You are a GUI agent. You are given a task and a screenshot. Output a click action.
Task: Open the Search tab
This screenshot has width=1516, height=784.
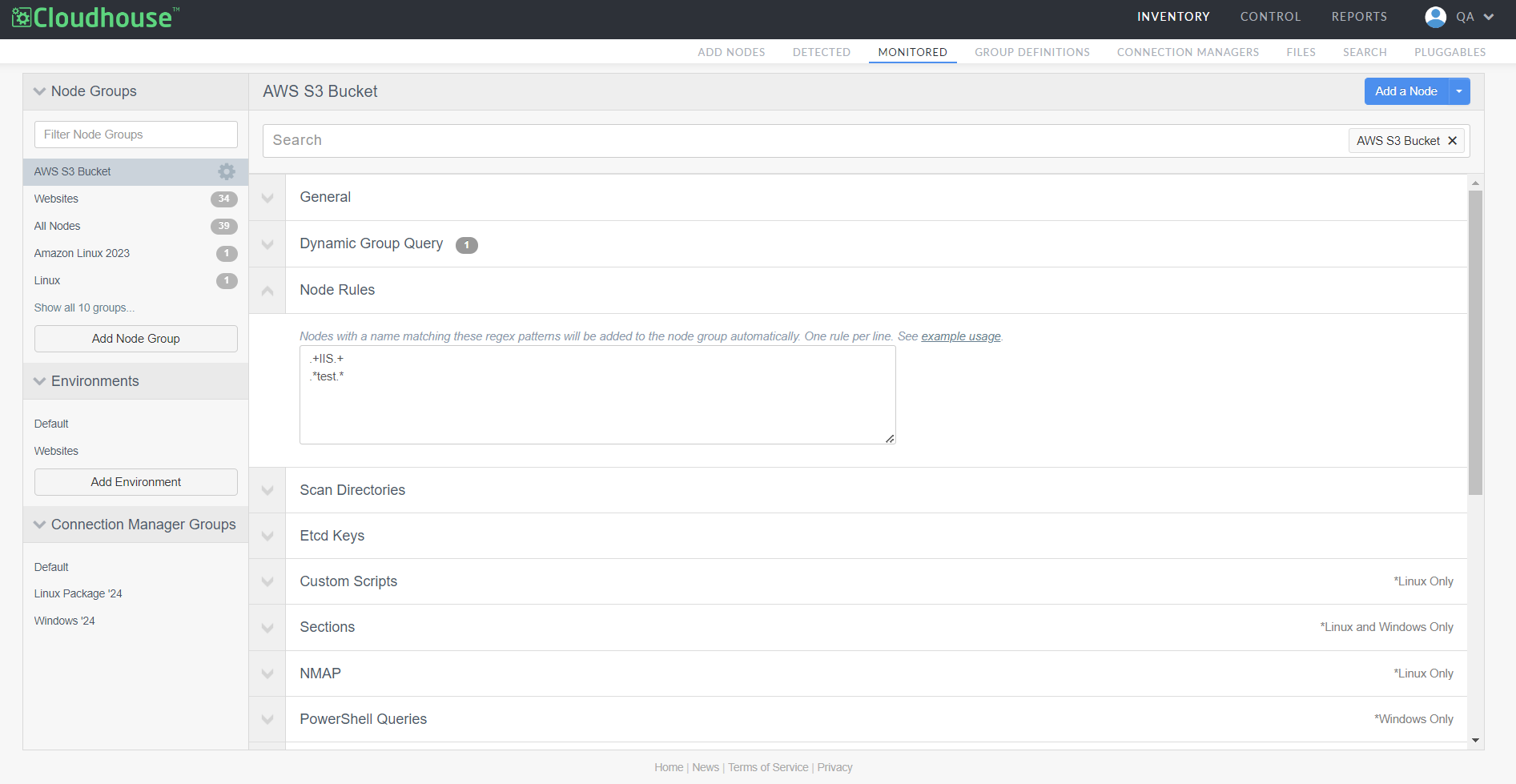coord(1365,52)
